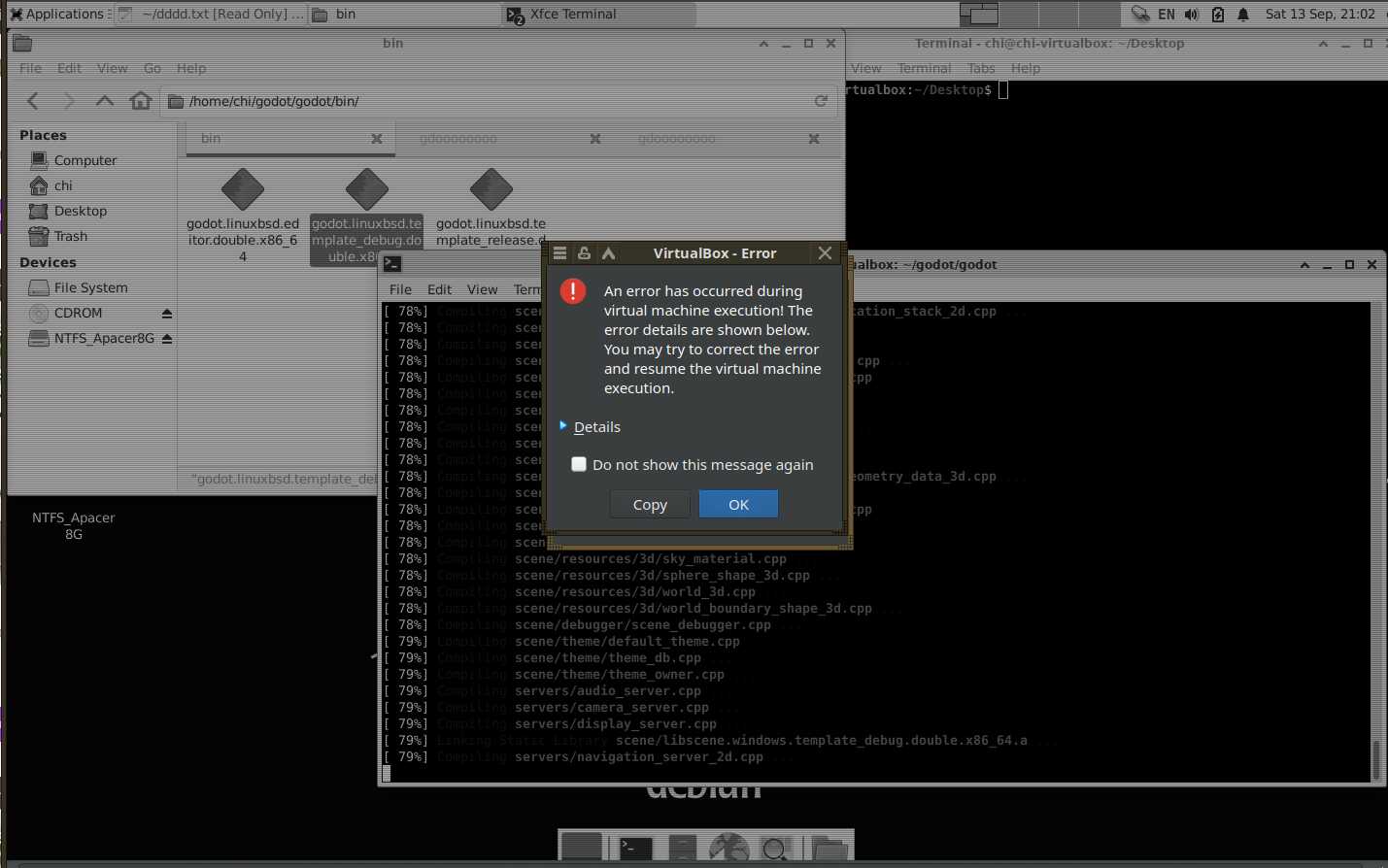1388x868 pixels.
Task: Click the lock icon in VirtualBox Error titlebar
Action: tap(584, 253)
